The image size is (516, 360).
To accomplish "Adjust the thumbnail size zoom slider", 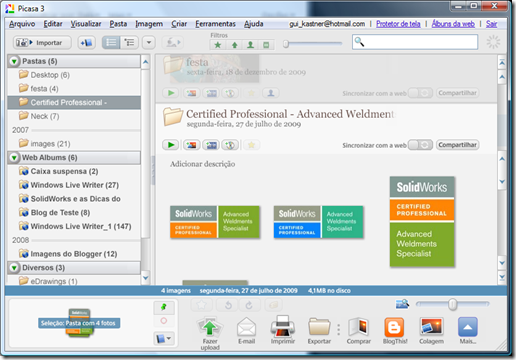I will click(x=452, y=304).
